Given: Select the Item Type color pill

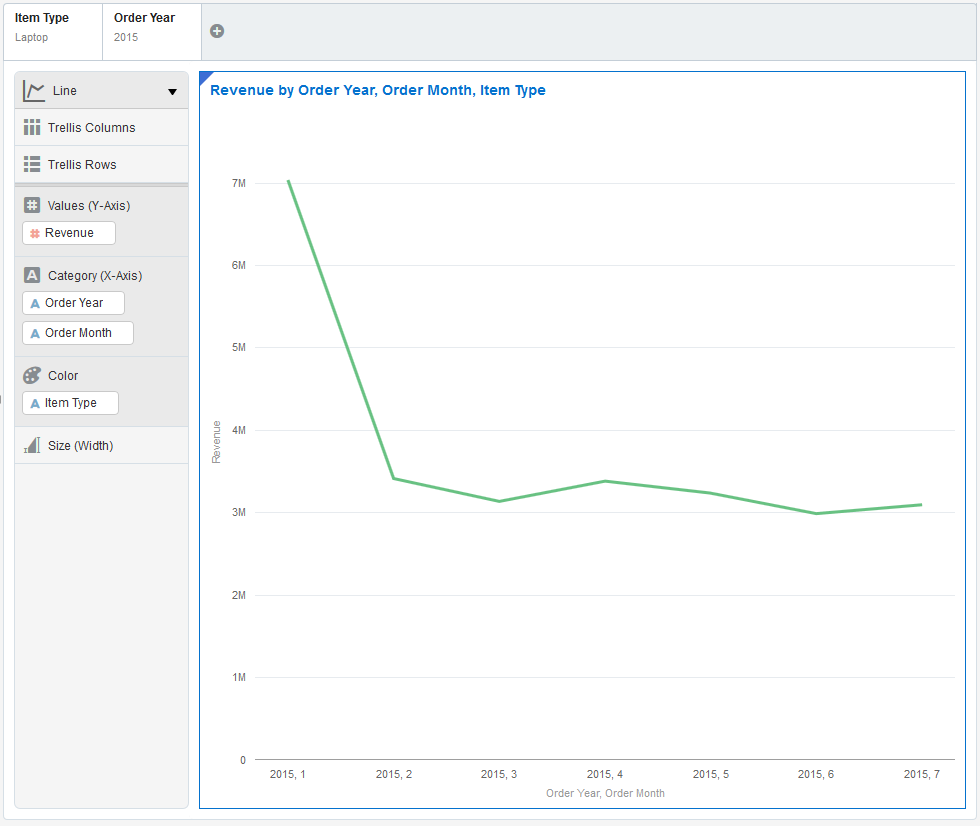Looking at the screenshot, I should 70,403.
